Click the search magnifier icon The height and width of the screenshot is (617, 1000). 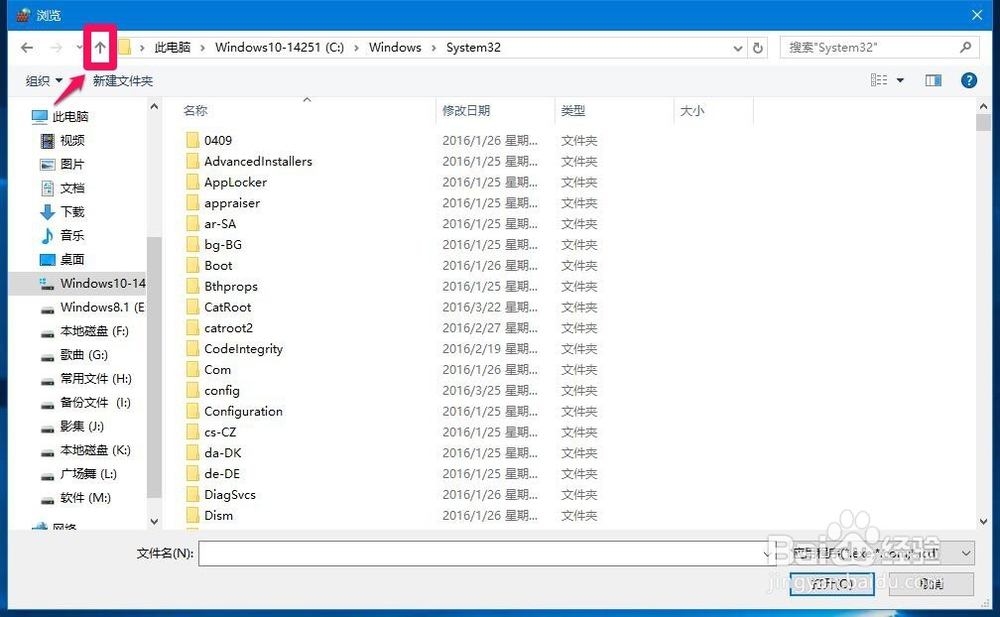click(x=965, y=47)
